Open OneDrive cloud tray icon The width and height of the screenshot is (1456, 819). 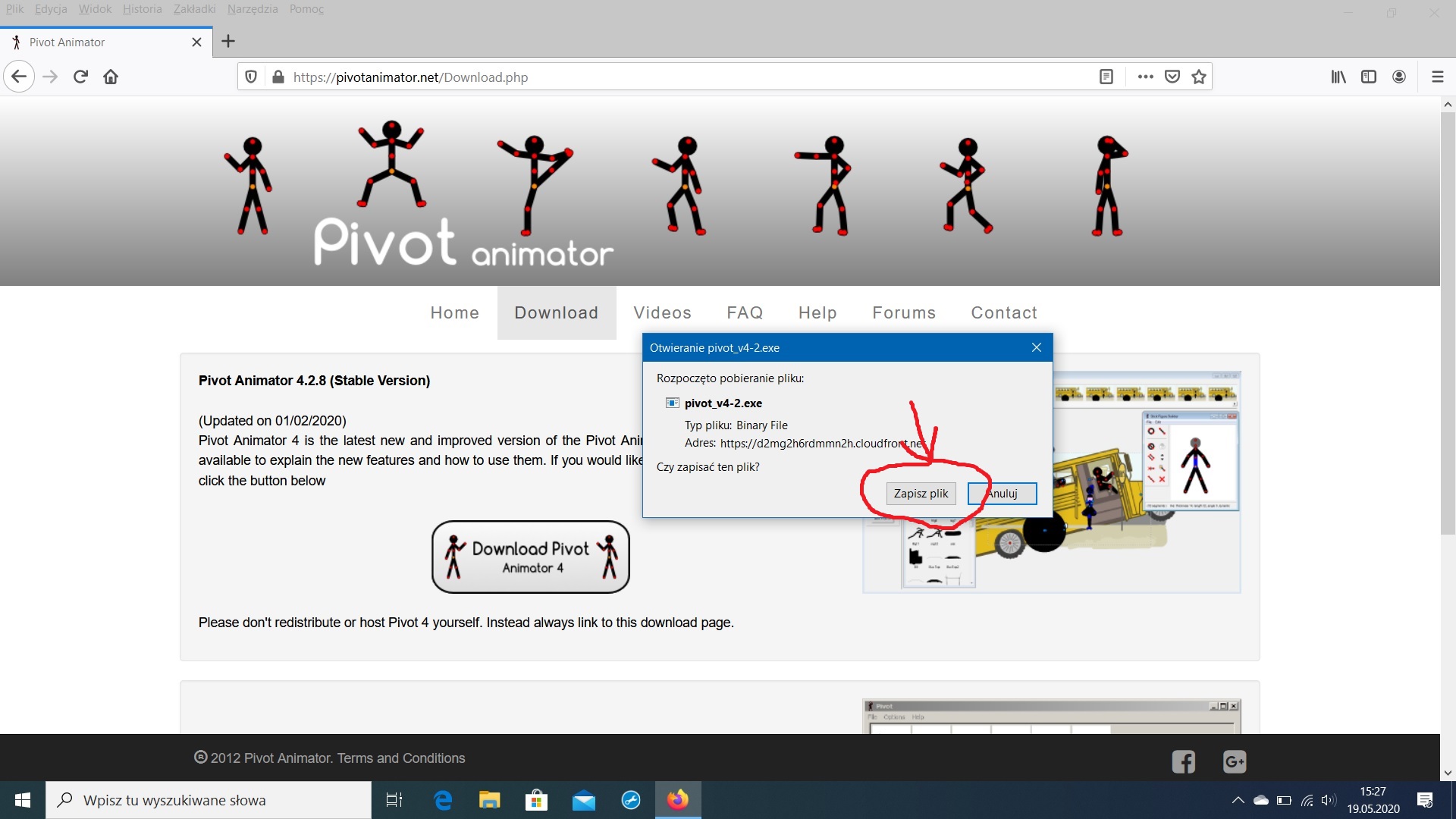click(1261, 800)
